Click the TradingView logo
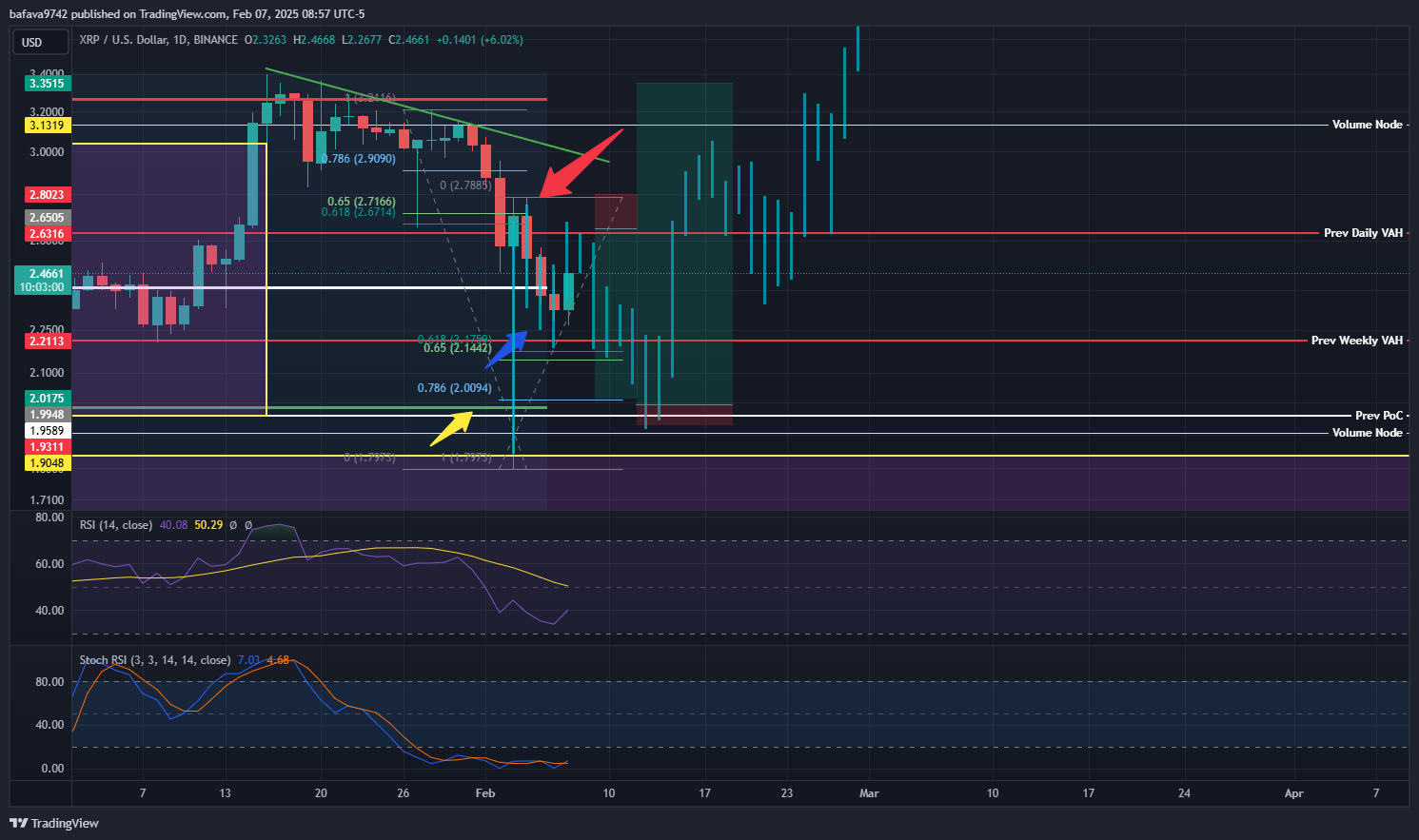Image resolution: width=1419 pixels, height=840 pixels. [x=54, y=823]
